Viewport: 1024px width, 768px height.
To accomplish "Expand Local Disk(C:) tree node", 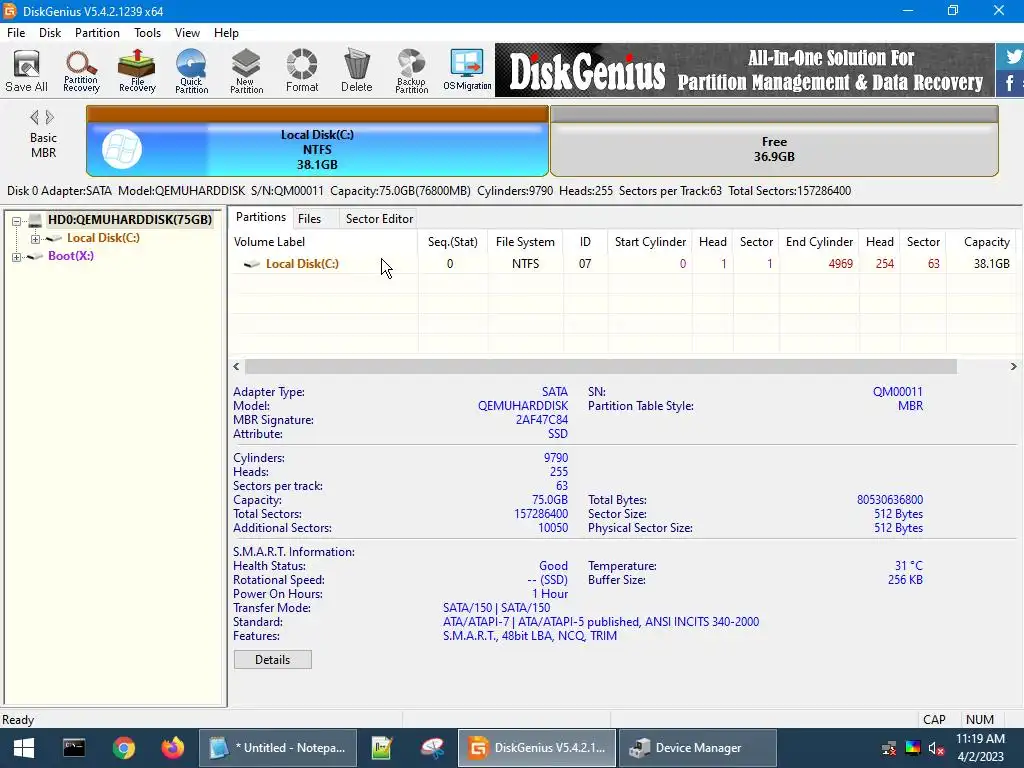I will point(35,239).
